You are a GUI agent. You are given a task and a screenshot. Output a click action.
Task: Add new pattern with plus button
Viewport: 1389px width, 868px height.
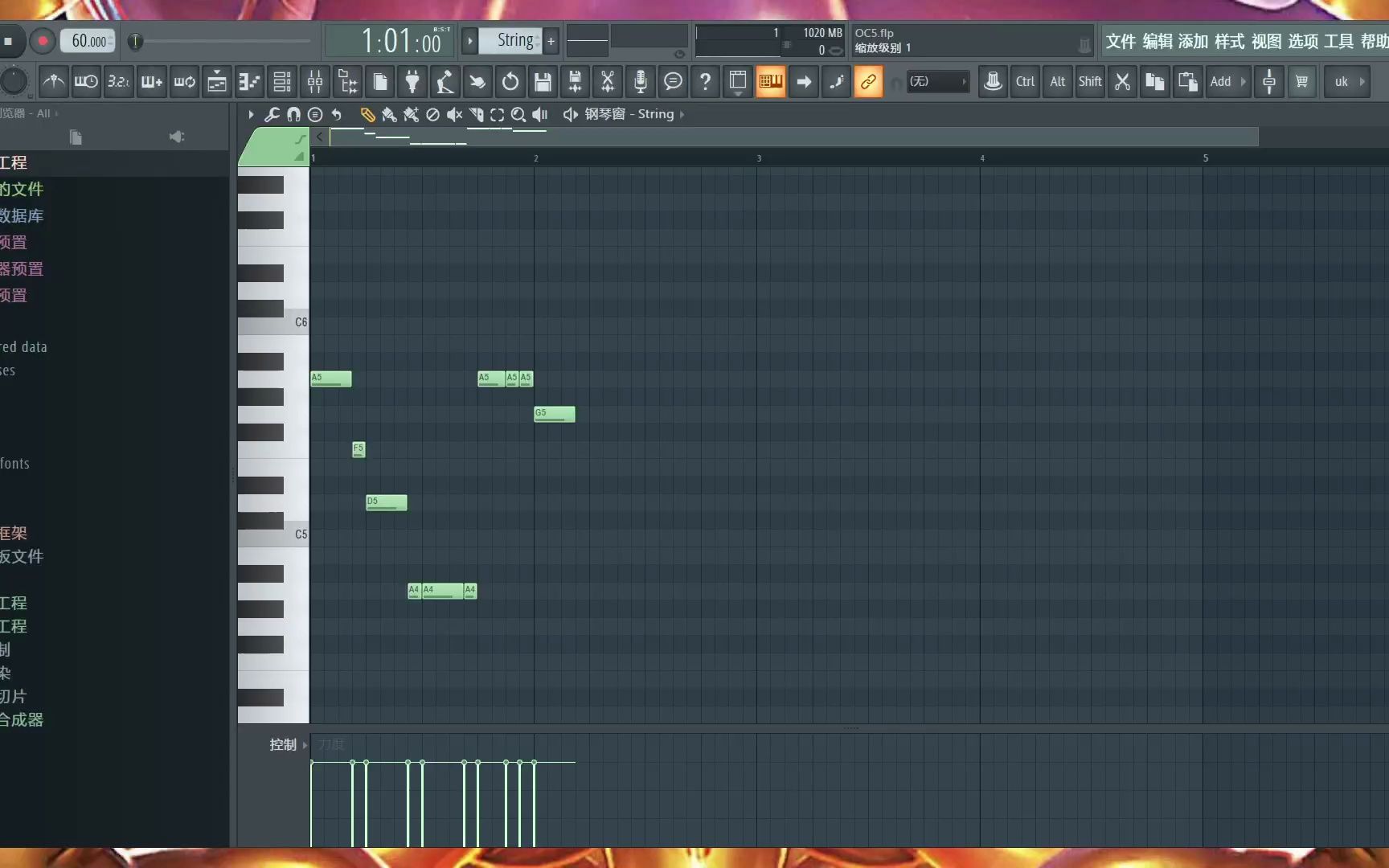[x=551, y=41]
